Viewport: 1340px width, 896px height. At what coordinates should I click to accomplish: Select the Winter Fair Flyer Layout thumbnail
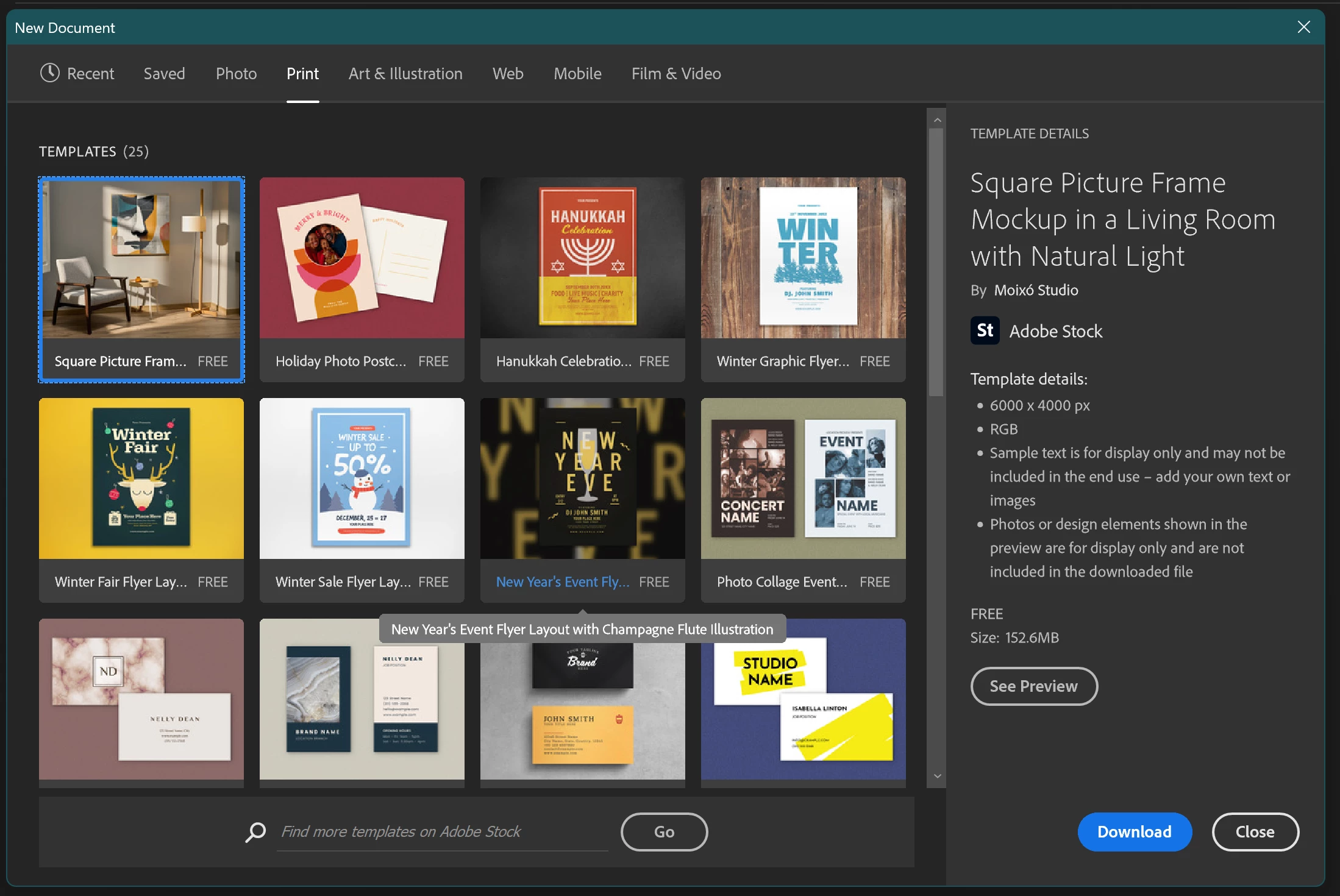(141, 479)
